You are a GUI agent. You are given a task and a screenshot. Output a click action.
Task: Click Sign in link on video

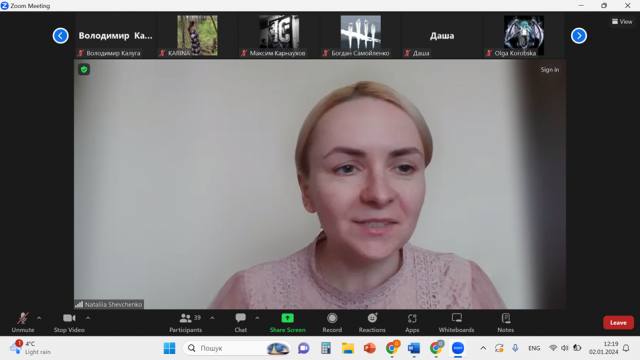pos(550,70)
